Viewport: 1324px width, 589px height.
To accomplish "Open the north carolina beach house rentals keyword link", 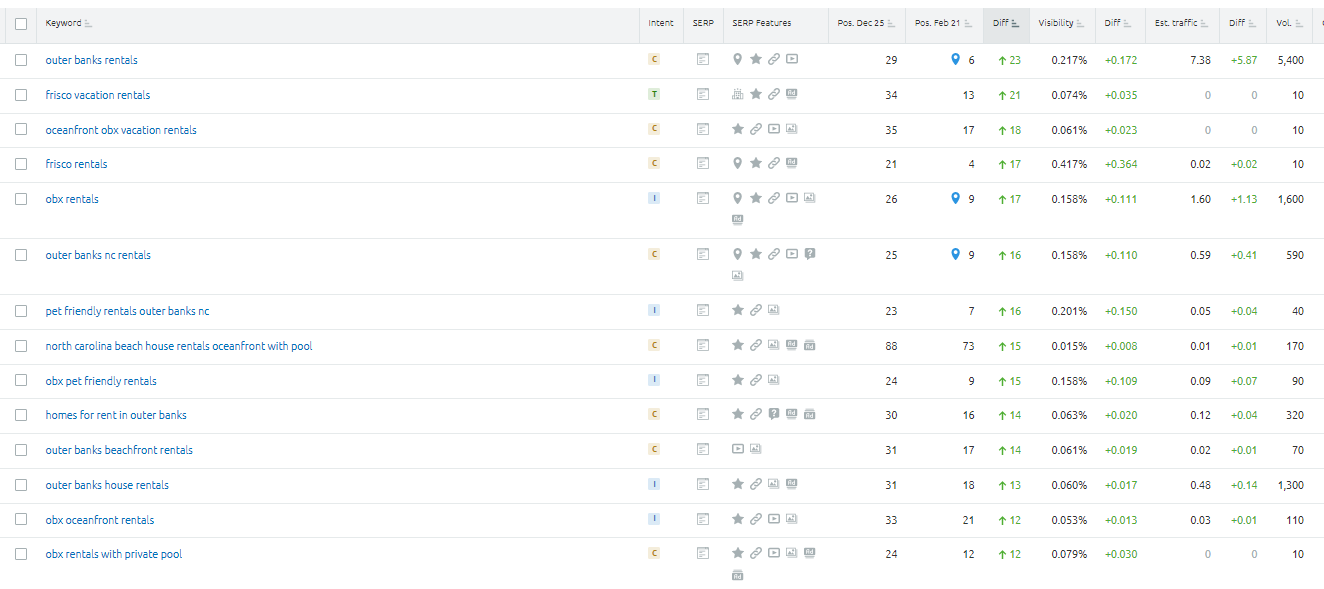I will click(x=178, y=346).
